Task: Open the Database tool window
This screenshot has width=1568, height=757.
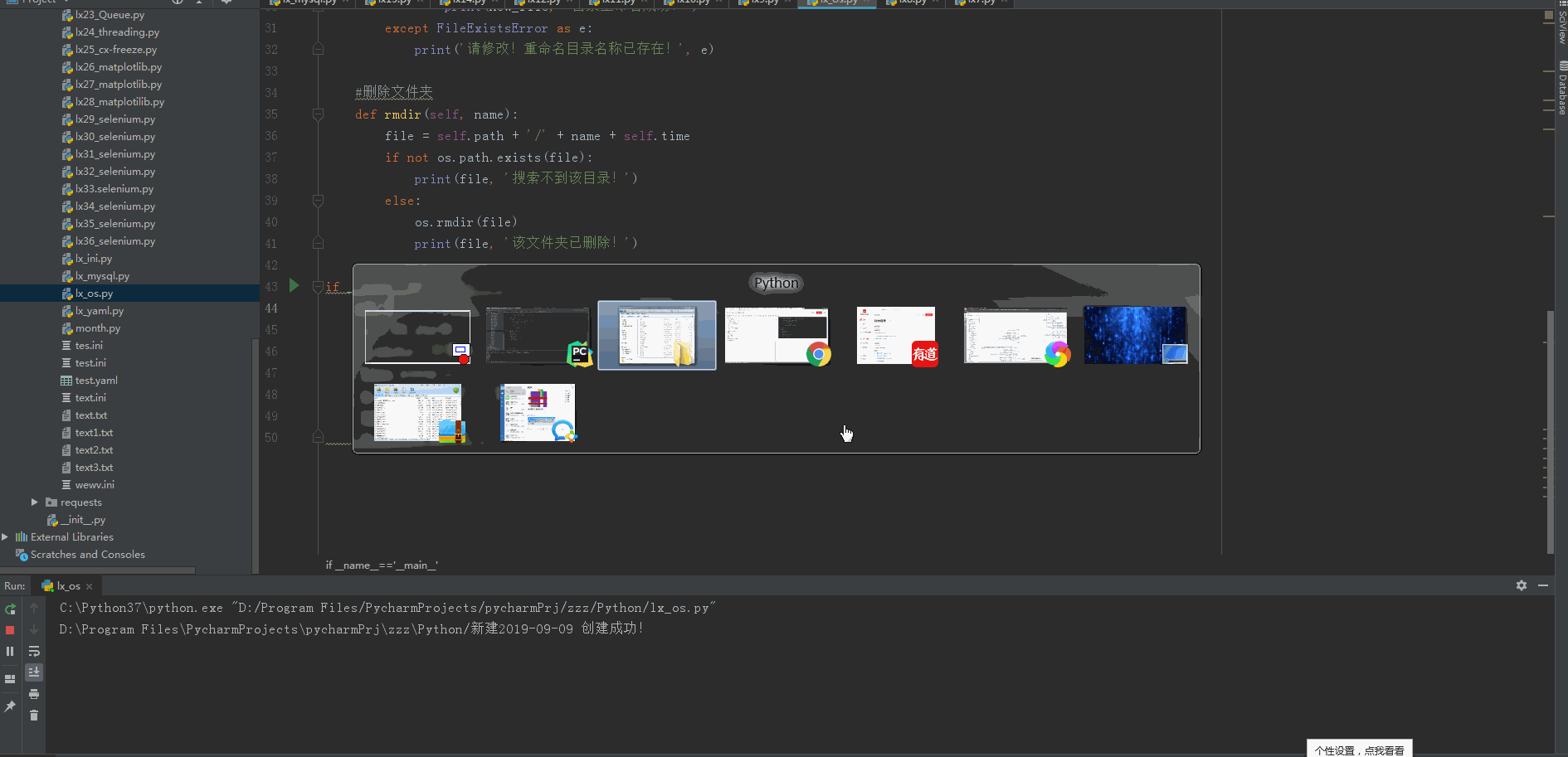Action: [x=1561, y=89]
